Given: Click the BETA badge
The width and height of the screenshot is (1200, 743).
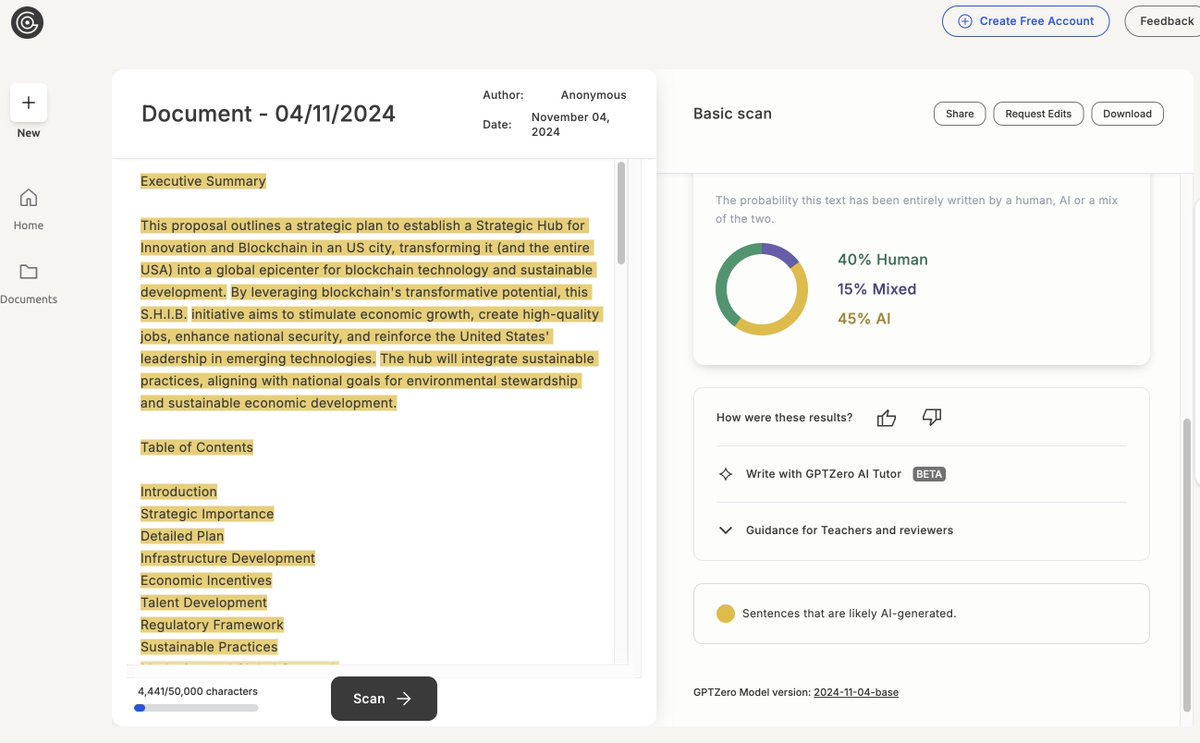Looking at the screenshot, I should click(x=929, y=474).
